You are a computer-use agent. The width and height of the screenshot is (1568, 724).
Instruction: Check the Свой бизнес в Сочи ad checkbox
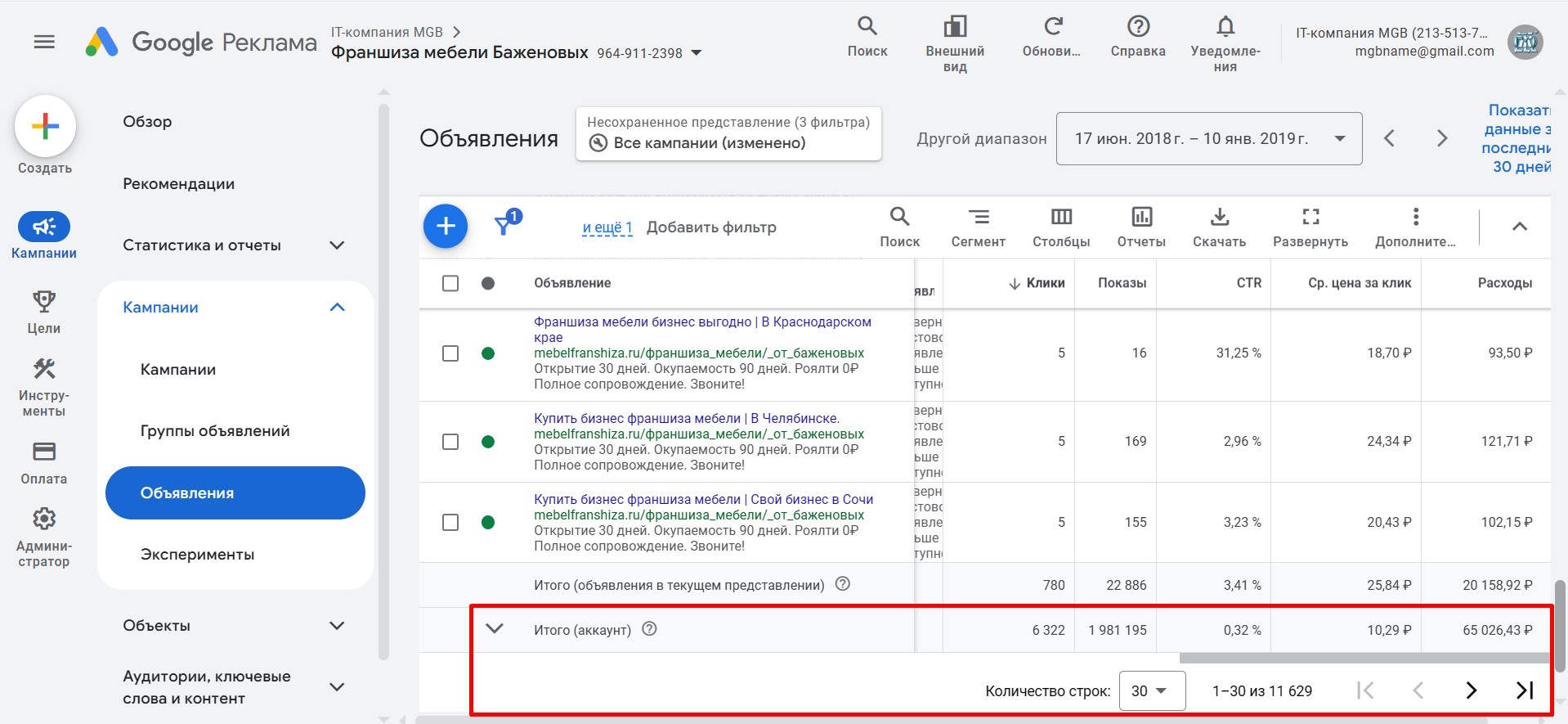(x=450, y=522)
